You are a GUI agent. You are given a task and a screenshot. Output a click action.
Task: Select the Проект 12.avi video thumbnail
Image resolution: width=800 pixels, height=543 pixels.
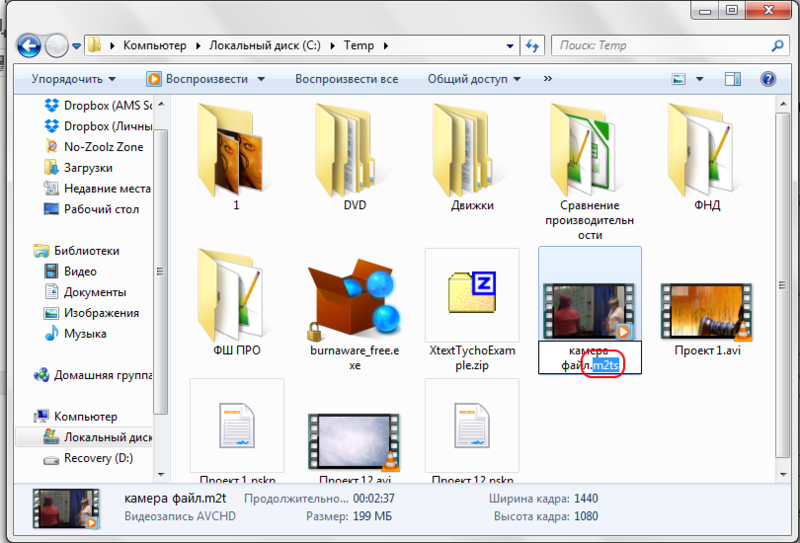tap(354, 441)
